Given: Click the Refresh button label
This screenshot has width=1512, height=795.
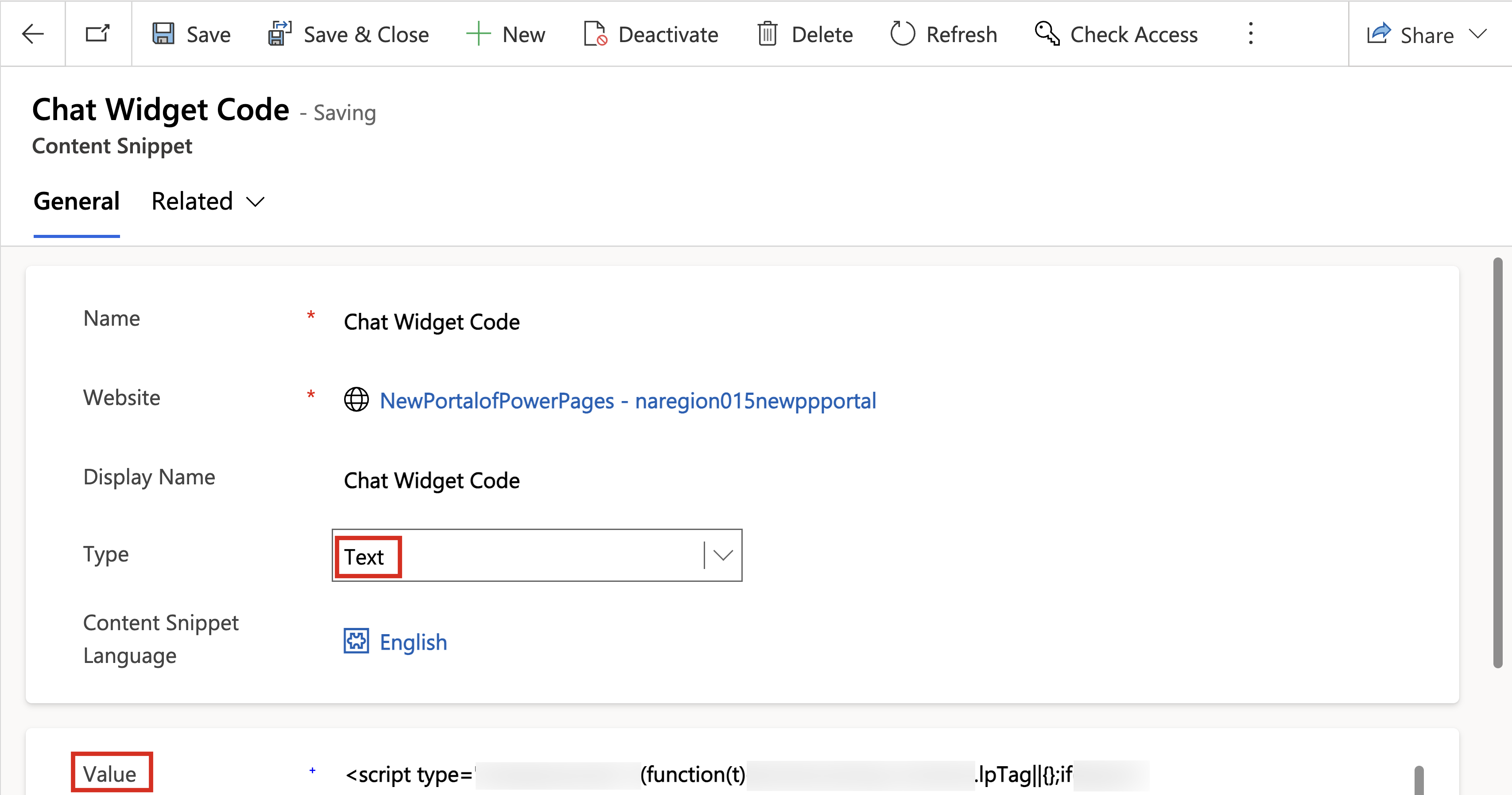Looking at the screenshot, I should coord(962,35).
